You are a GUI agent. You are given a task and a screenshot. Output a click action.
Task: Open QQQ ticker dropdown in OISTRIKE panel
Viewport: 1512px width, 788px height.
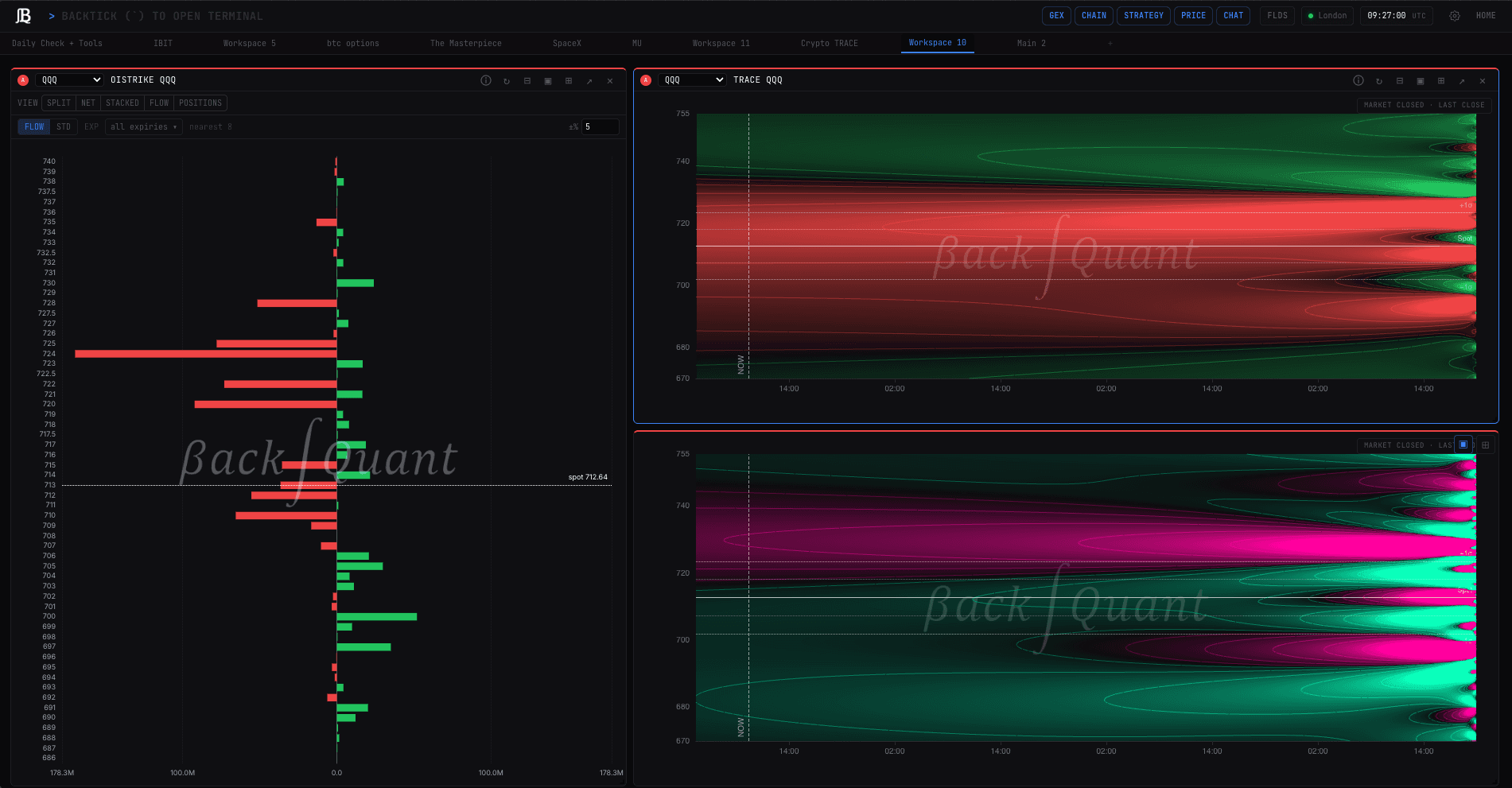70,80
